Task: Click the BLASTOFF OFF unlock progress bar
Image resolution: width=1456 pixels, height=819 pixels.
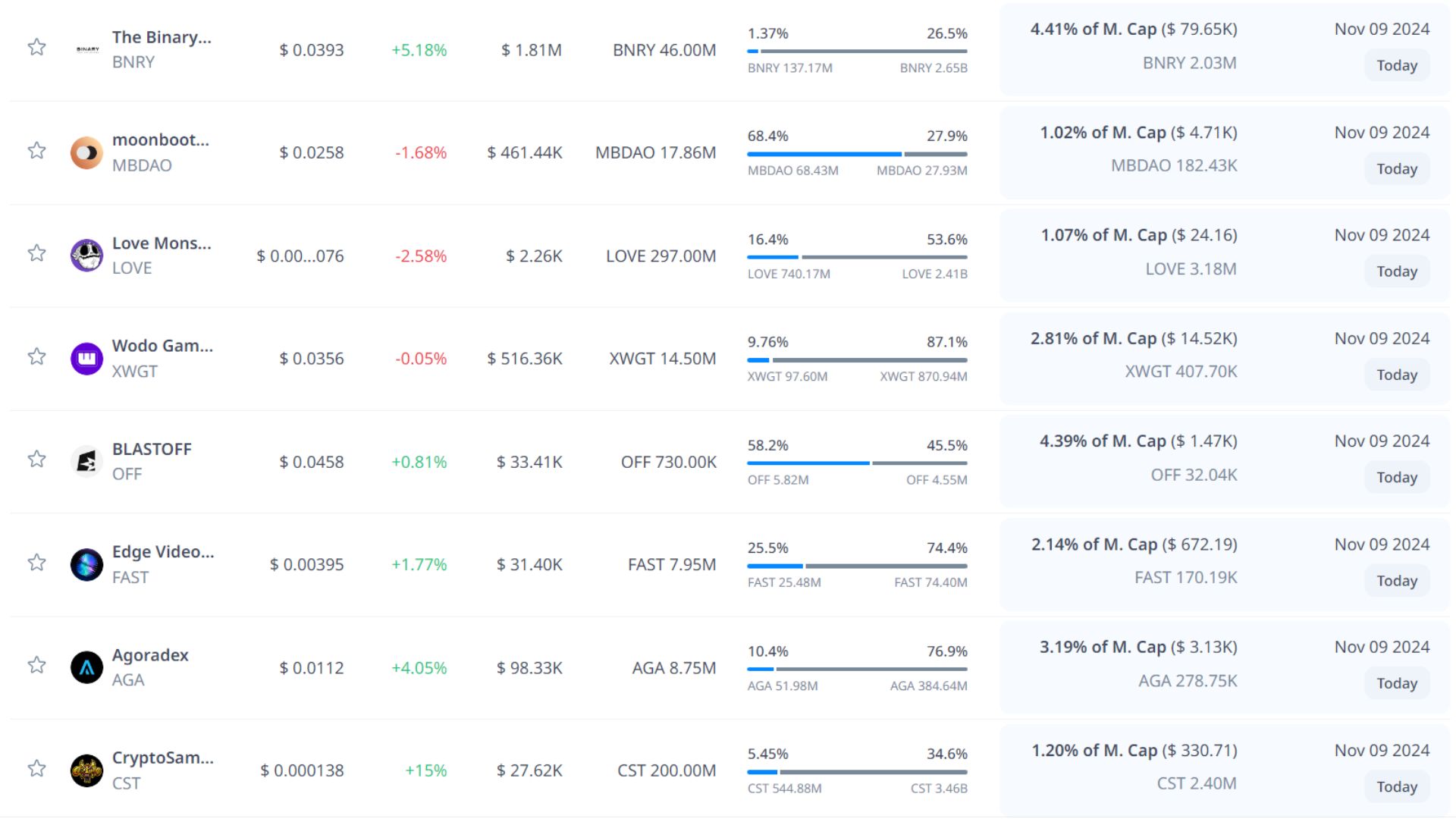Action: coord(857,463)
